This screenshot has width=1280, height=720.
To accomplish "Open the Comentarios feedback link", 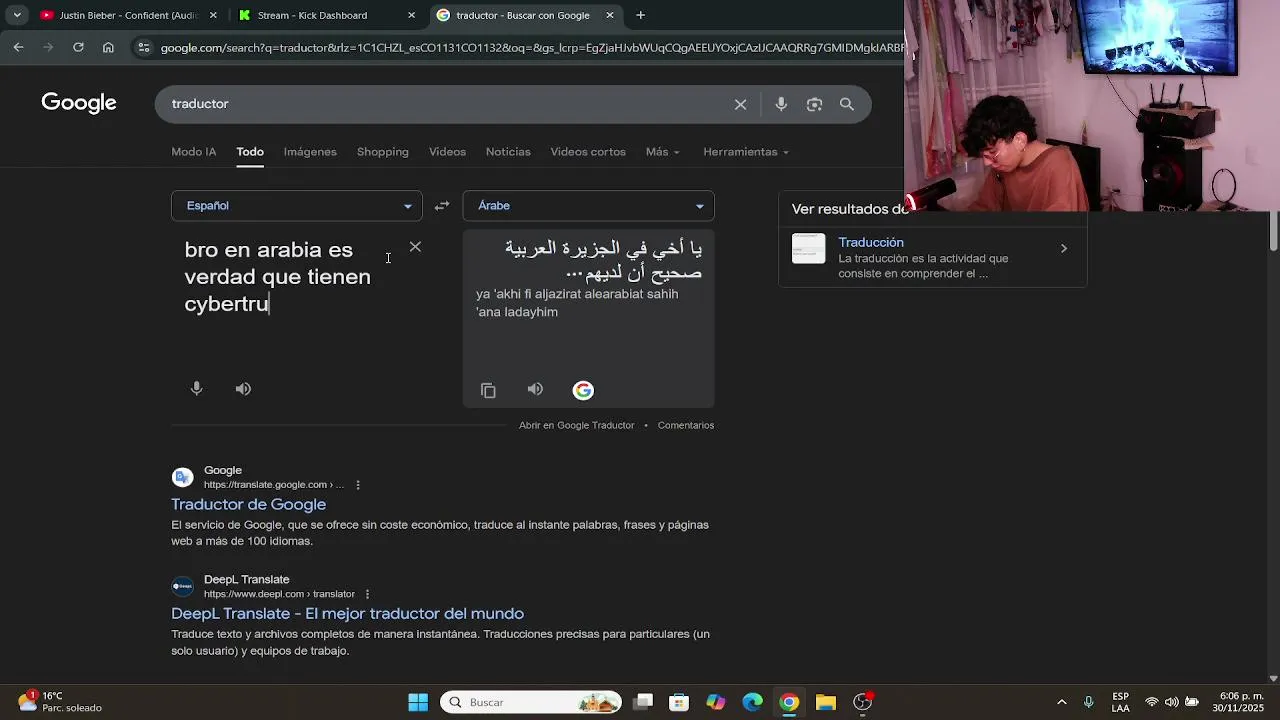I will (x=686, y=425).
